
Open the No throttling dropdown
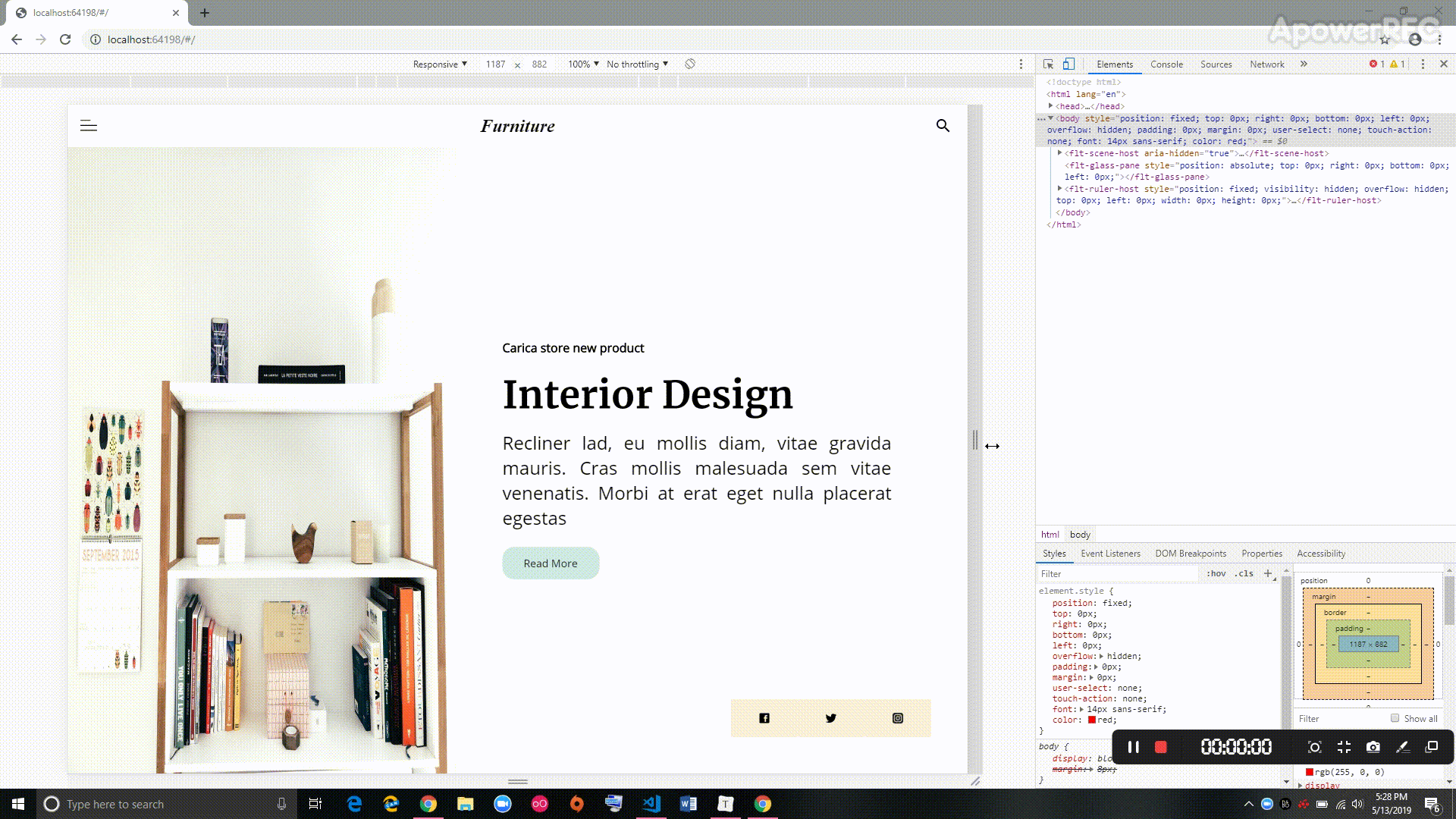coord(637,64)
